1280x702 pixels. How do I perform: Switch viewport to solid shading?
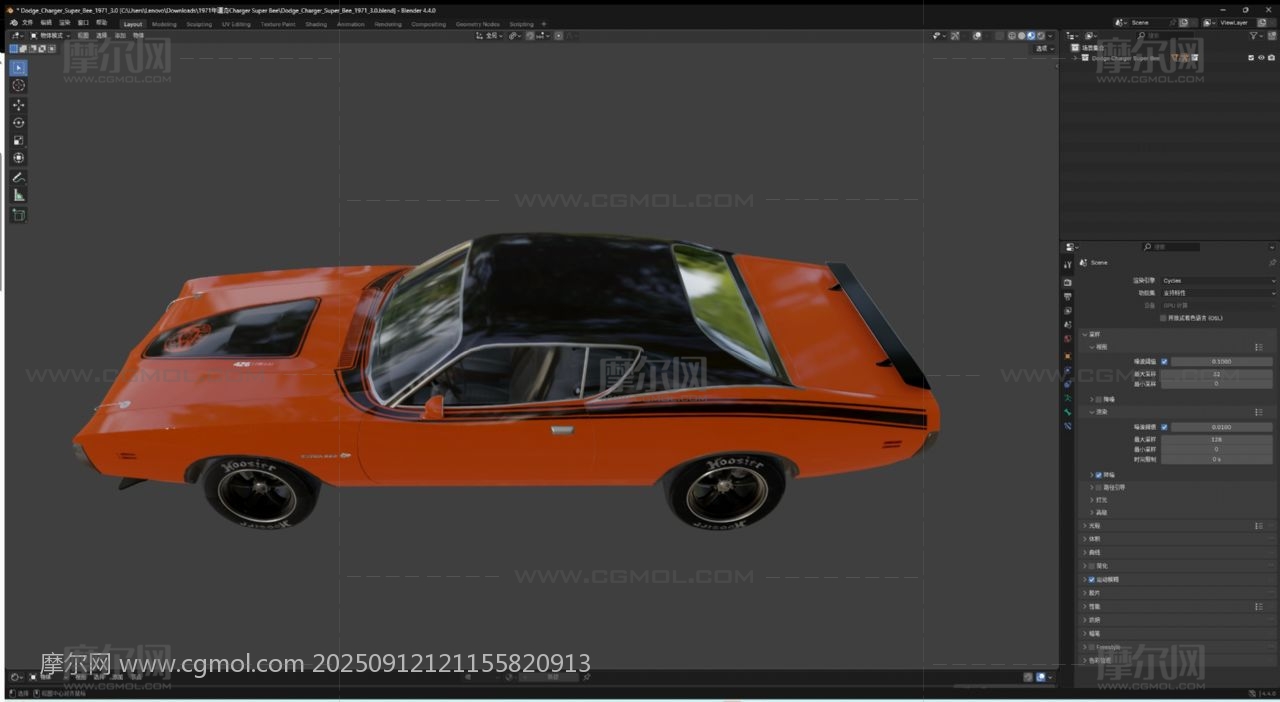click(x=1022, y=36)
